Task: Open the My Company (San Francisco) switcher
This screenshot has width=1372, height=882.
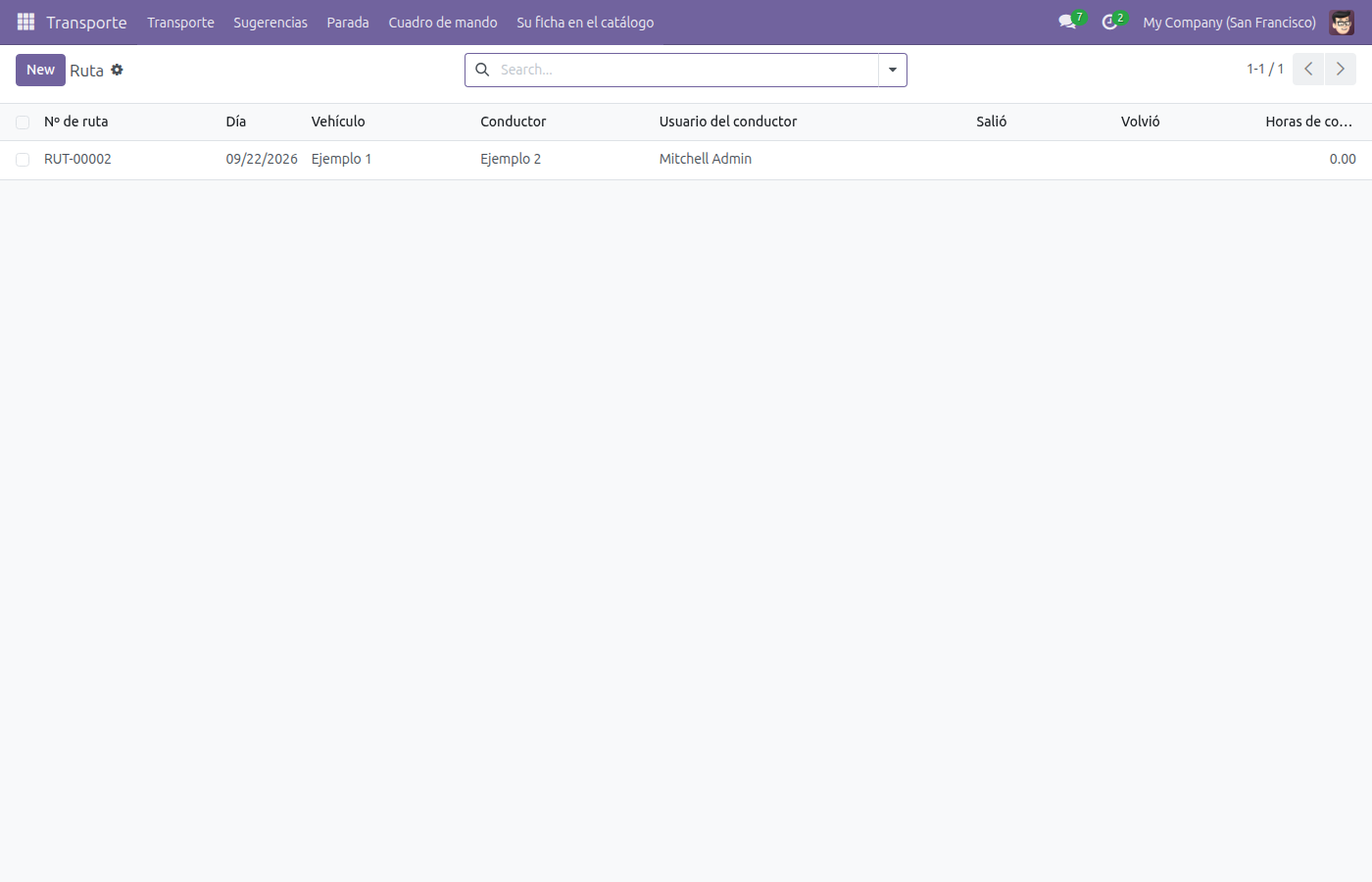Action: pyautogui.click(x=1229, y=23)
